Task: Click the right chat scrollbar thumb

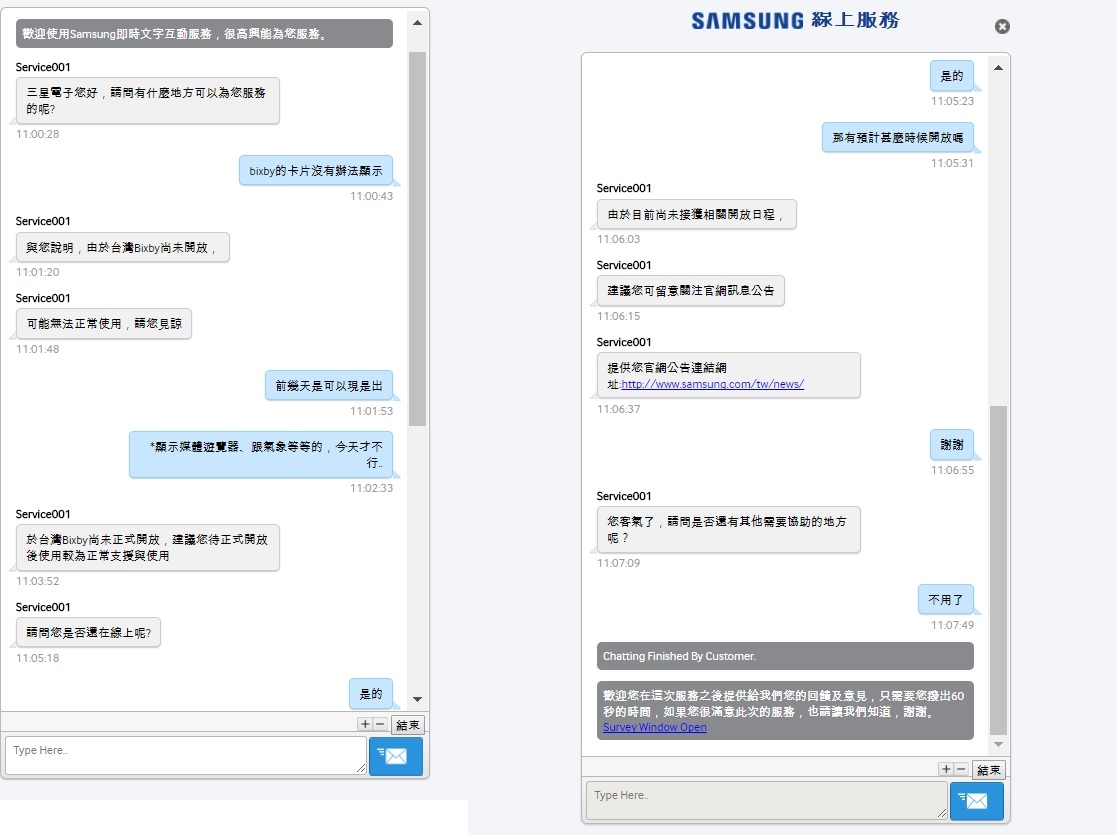Action: tap(999, 570)
